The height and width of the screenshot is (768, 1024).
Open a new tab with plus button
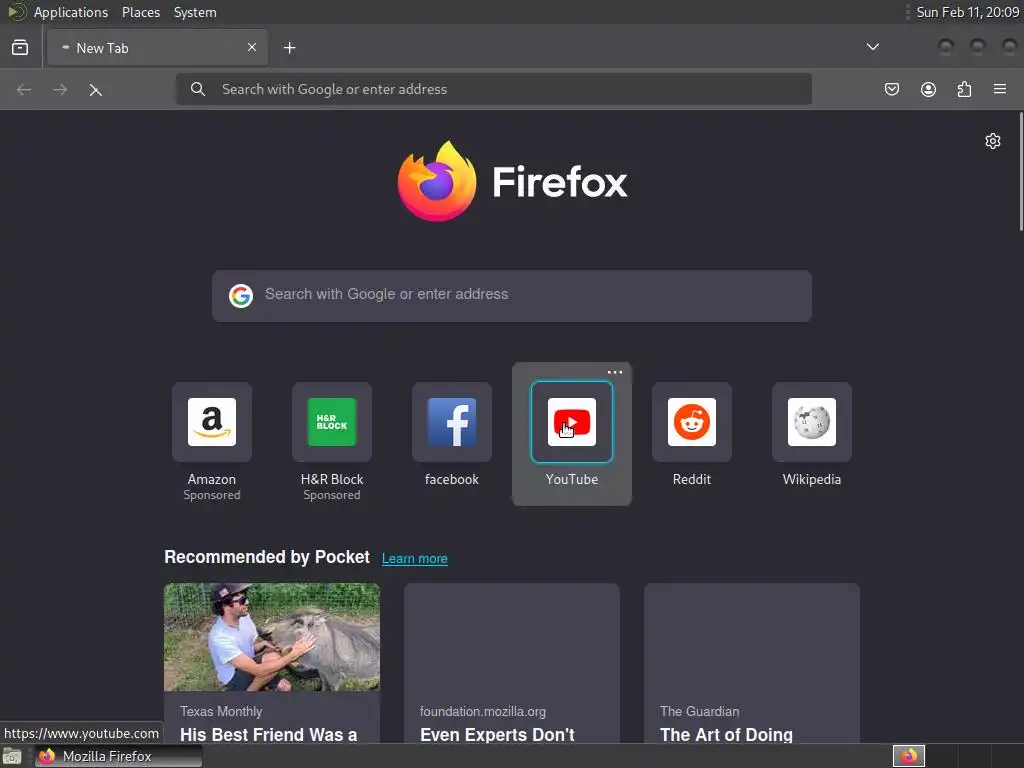289,48
